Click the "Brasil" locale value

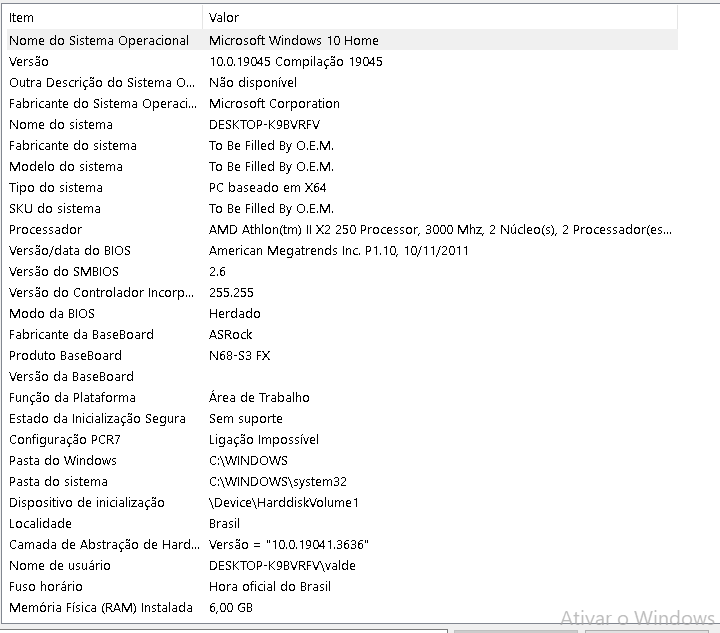tap(224, 524)
